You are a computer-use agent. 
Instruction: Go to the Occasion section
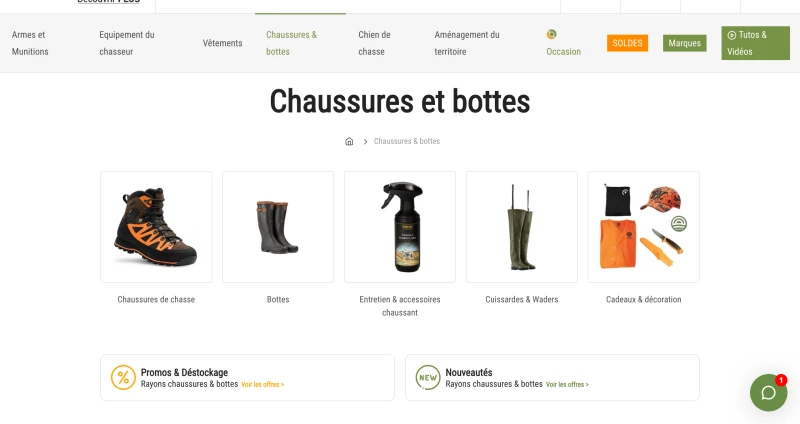tap(563, 52)
